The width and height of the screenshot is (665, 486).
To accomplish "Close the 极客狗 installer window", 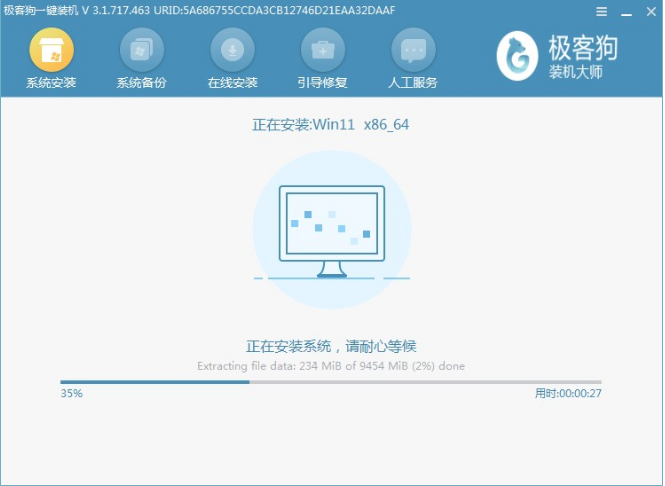I will point(651,11).
